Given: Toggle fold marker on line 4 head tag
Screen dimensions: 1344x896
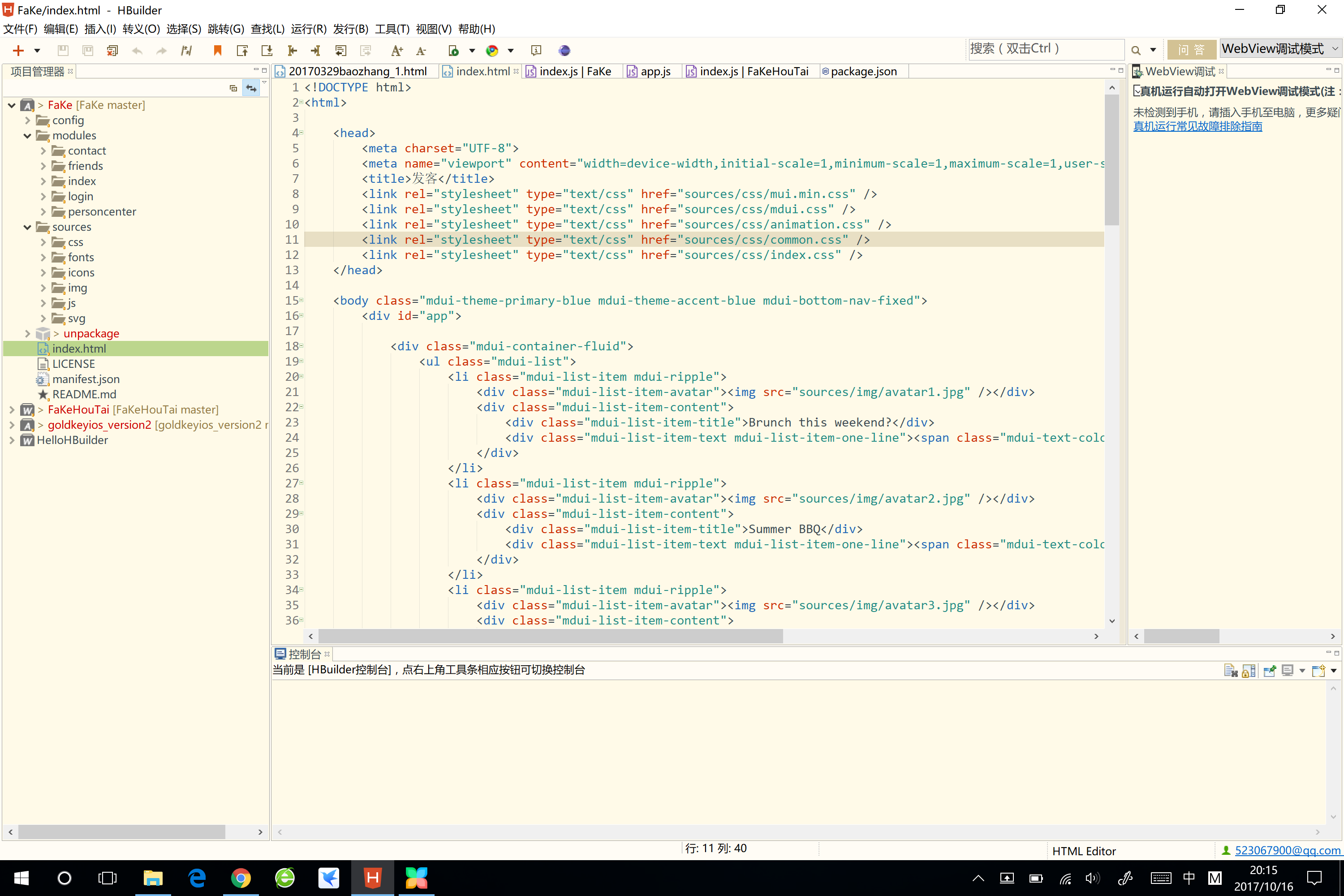Looking at the screenshot, I should point(302,133).
